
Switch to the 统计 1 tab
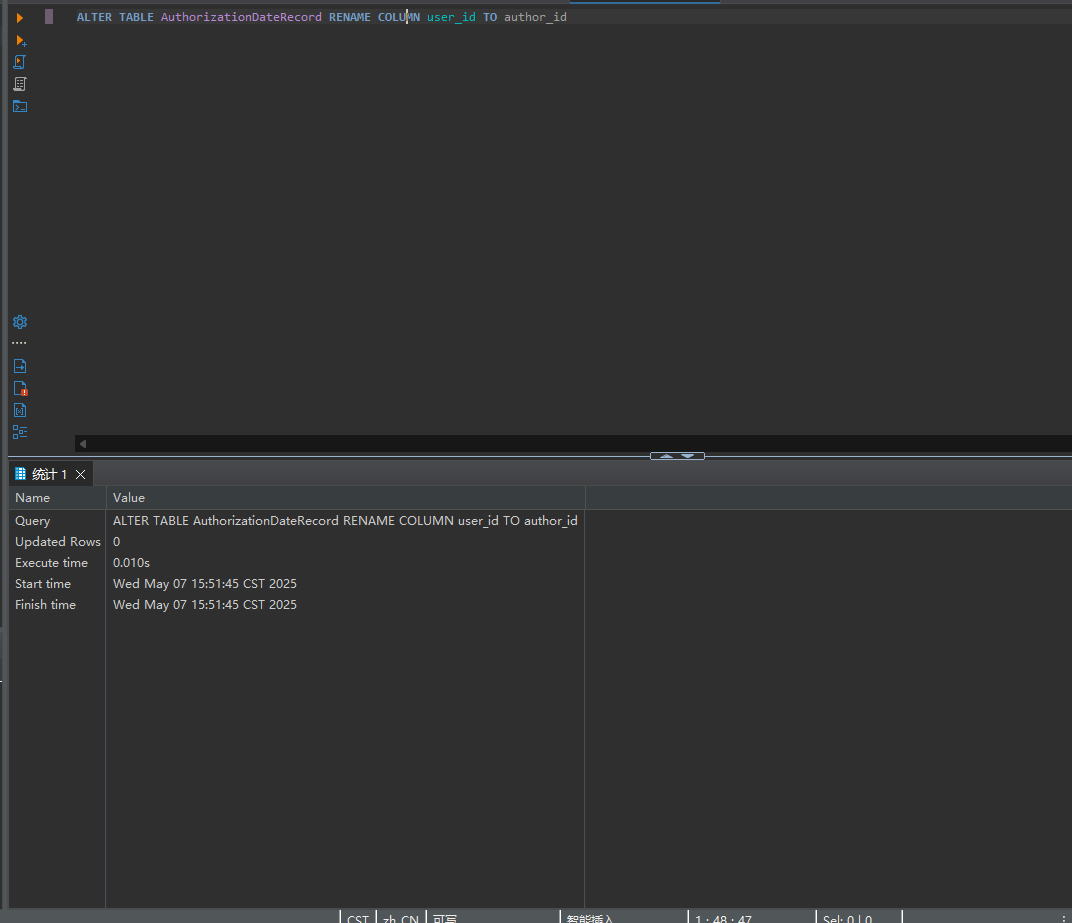[49, 474]
